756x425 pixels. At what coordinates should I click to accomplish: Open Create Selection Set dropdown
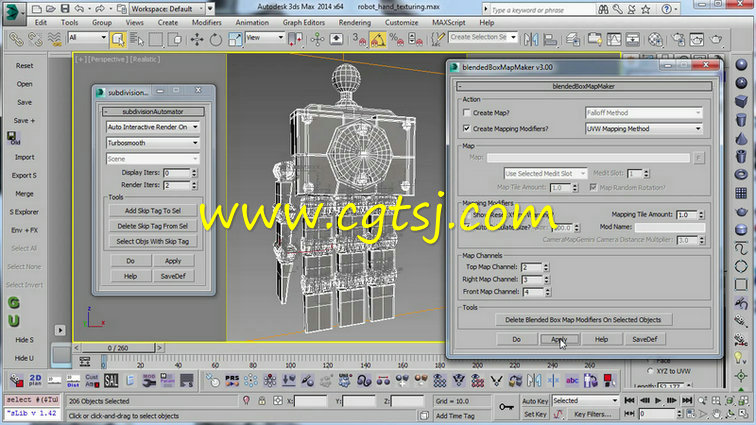[483, 37]
